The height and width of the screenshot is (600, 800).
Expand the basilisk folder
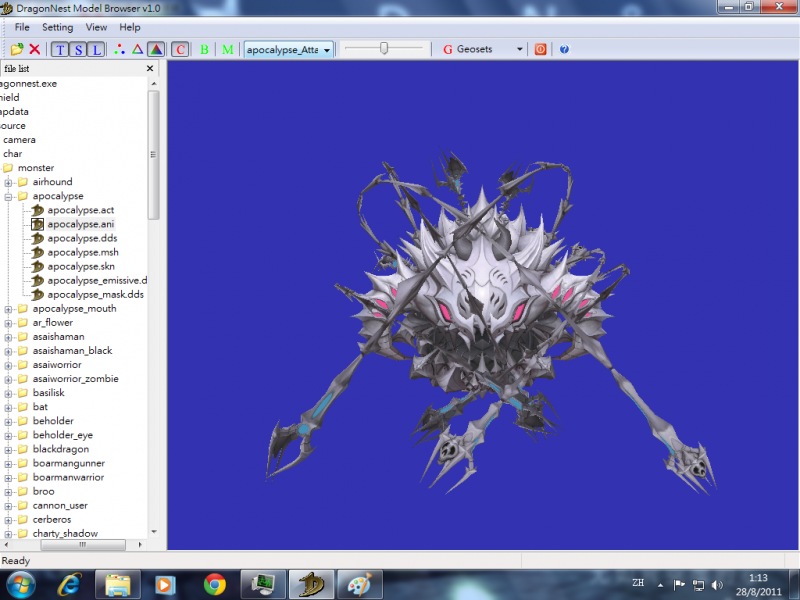[8, 394]
